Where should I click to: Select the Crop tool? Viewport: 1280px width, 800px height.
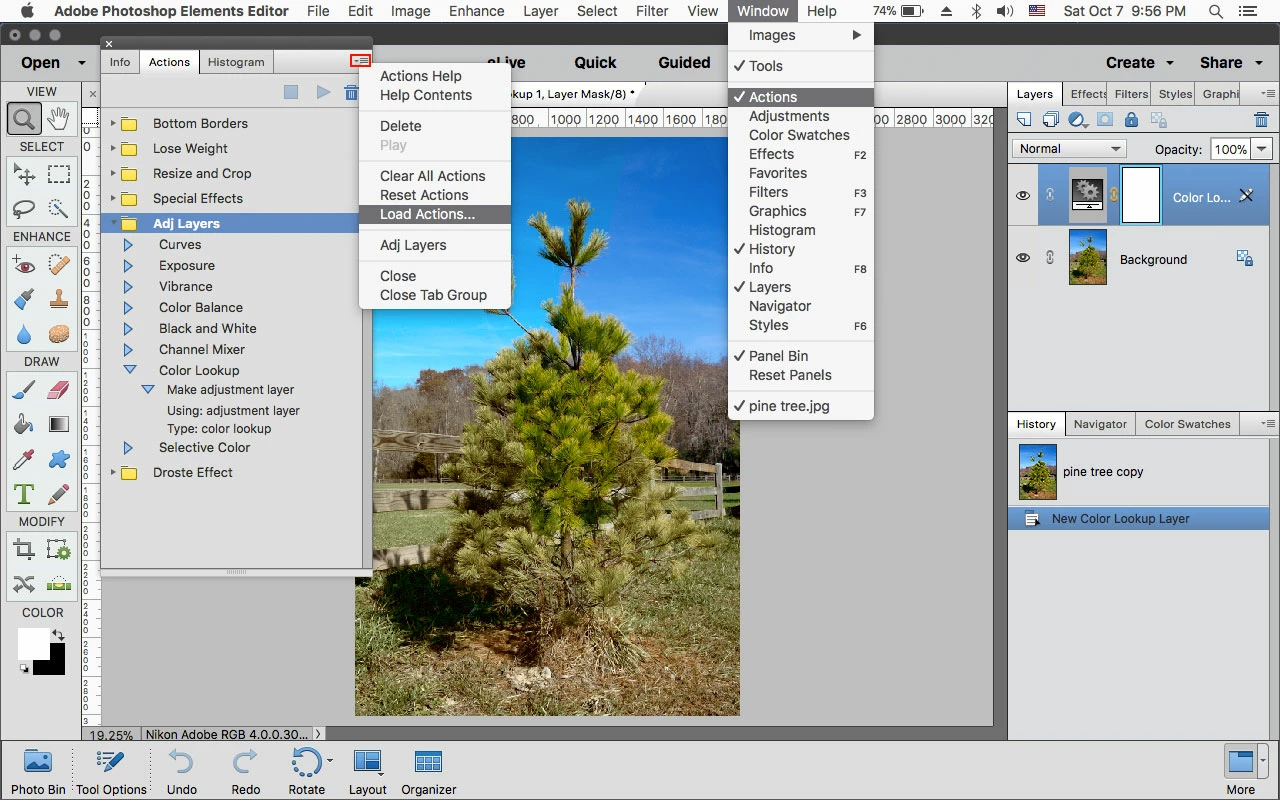point(24,549)
